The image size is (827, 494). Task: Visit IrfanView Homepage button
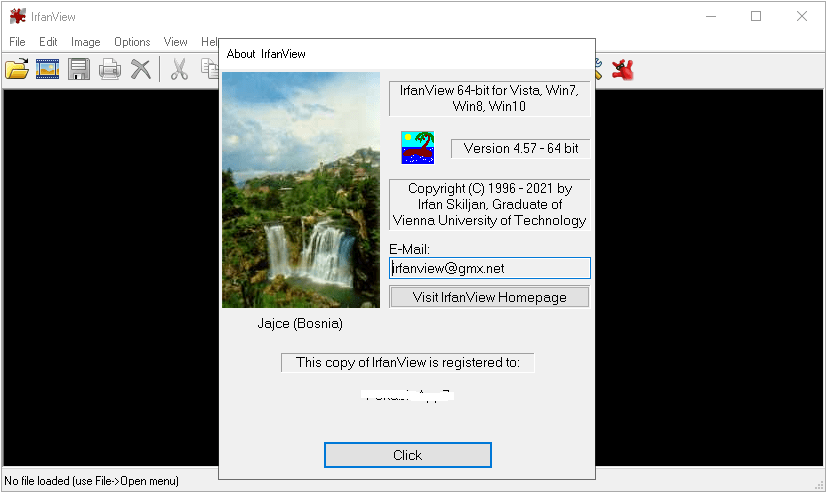pyautogui.click(x=489, y=297)
